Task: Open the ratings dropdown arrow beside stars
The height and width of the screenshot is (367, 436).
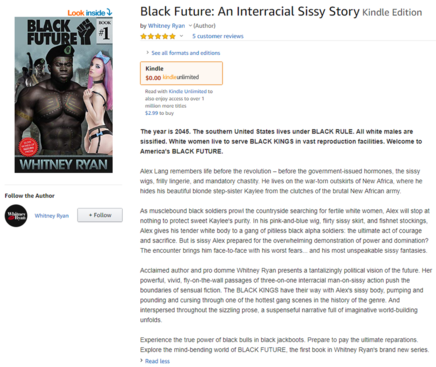Action: [x=181, y=36]
